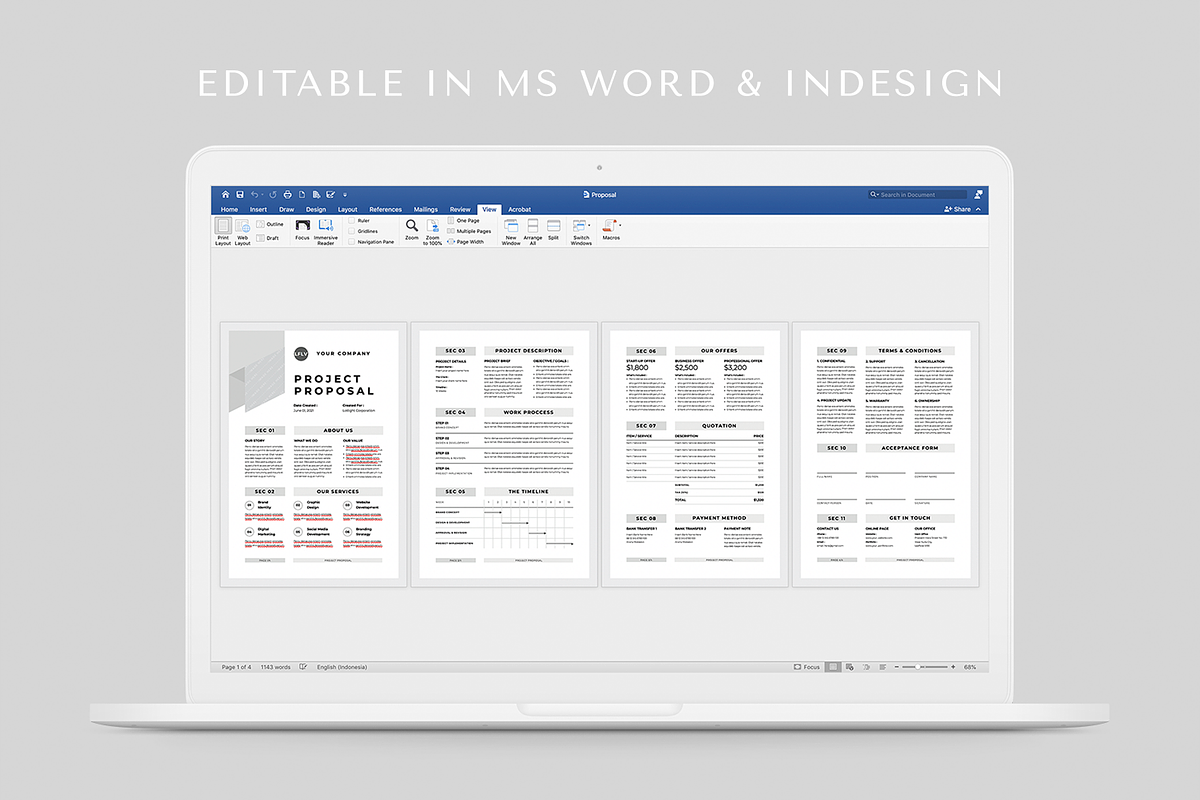Screen dimensions: 1200x800
Task: Split the document window
Action: (553, 230)
